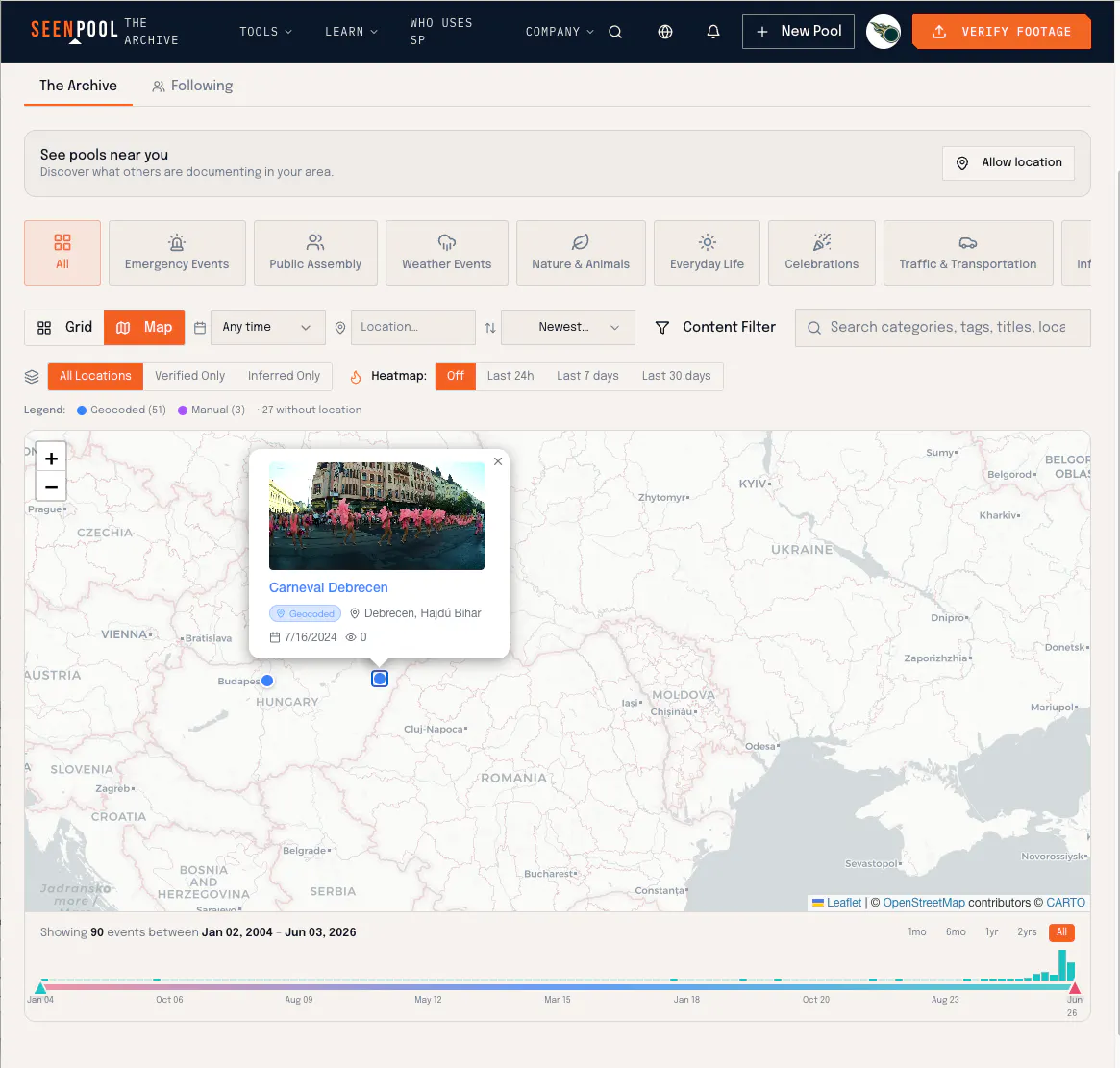Open the Carneval Debrecen thumbnail image
This screenshot has height=1068, width=1120.
tap(377, 516)
